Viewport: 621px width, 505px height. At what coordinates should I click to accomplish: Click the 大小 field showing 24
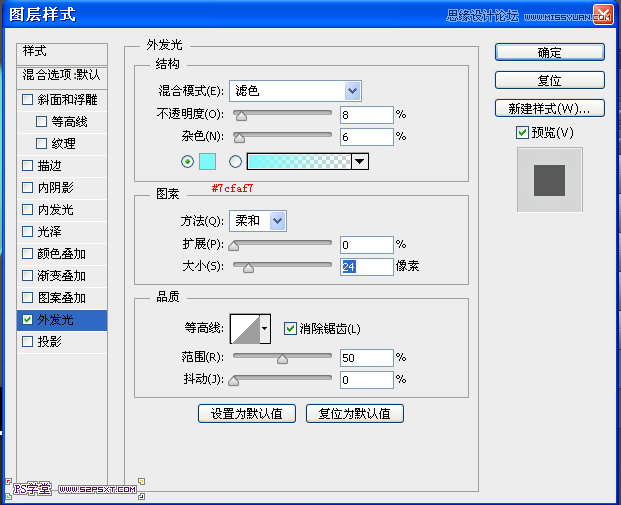(367, 267)
